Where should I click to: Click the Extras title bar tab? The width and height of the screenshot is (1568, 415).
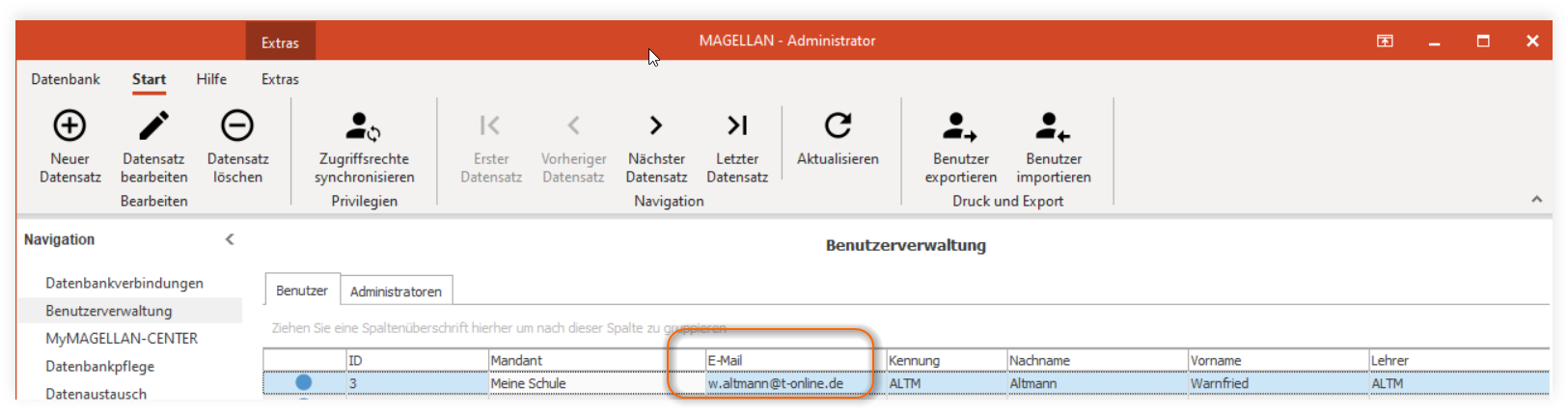(x=280, y=42)
